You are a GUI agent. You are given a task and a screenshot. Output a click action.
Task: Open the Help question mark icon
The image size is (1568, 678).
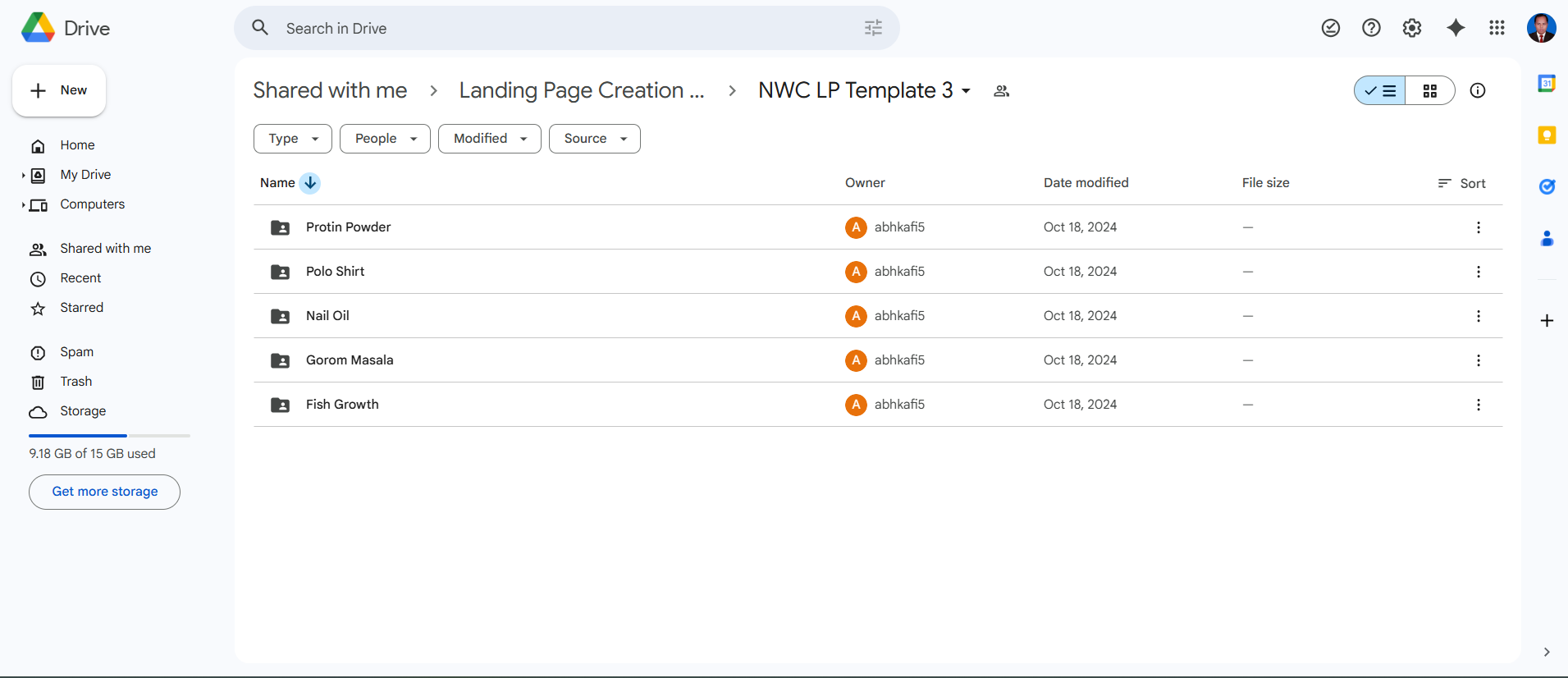click(x=1371, y=28)
